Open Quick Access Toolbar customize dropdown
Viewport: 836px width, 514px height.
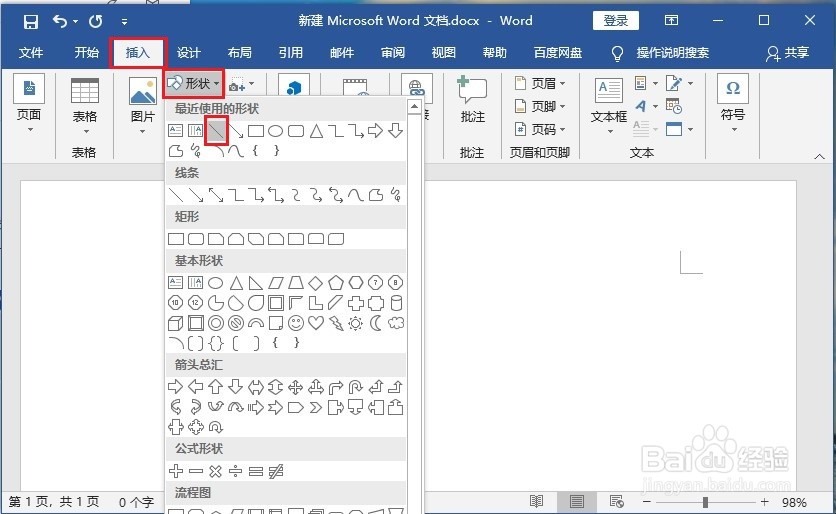point(124,22)
